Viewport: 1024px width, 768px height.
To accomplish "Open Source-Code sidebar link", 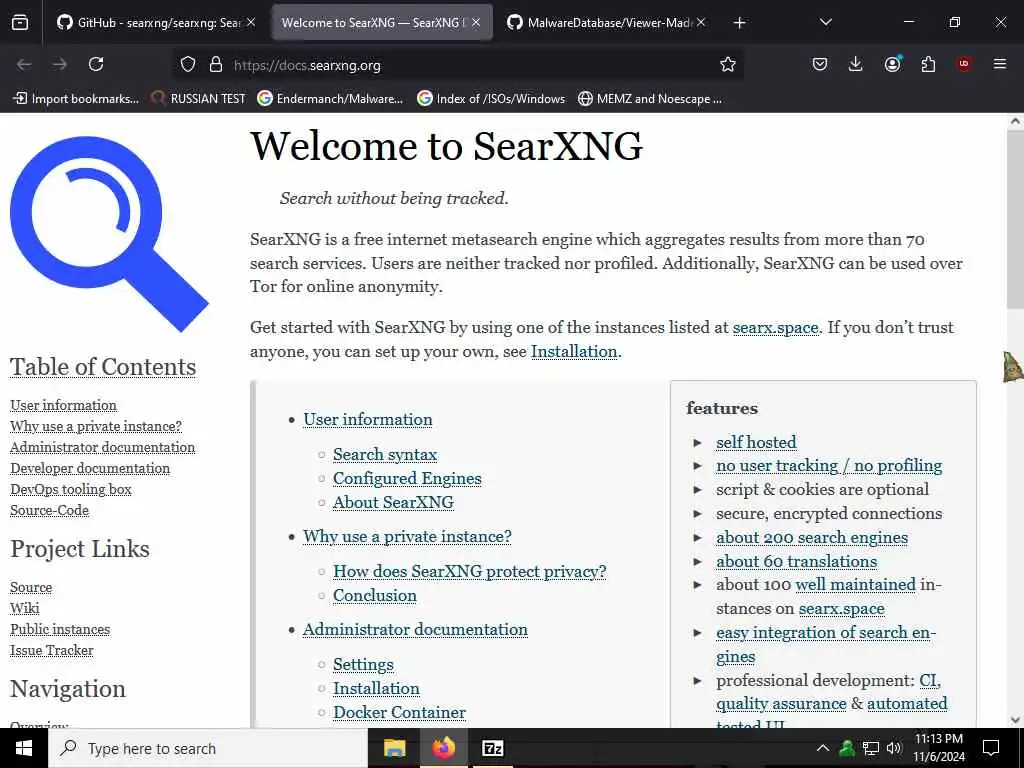I will (50, 510).
